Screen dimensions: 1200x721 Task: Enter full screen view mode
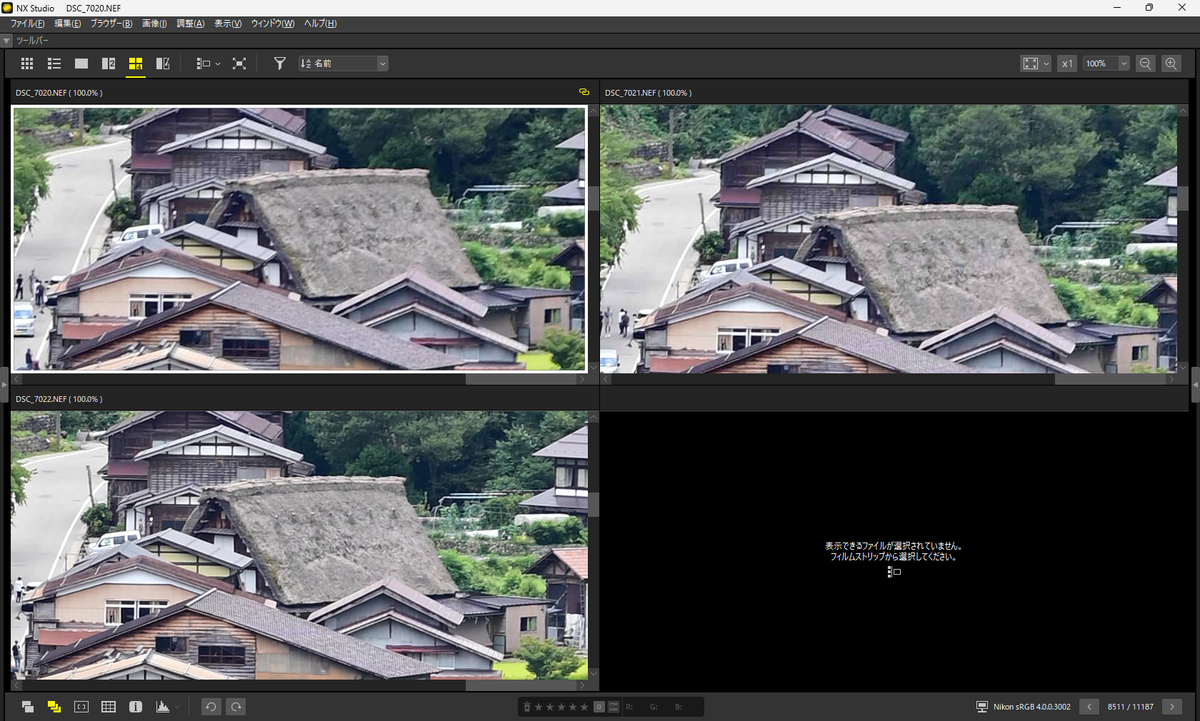[x=239, y=63]
